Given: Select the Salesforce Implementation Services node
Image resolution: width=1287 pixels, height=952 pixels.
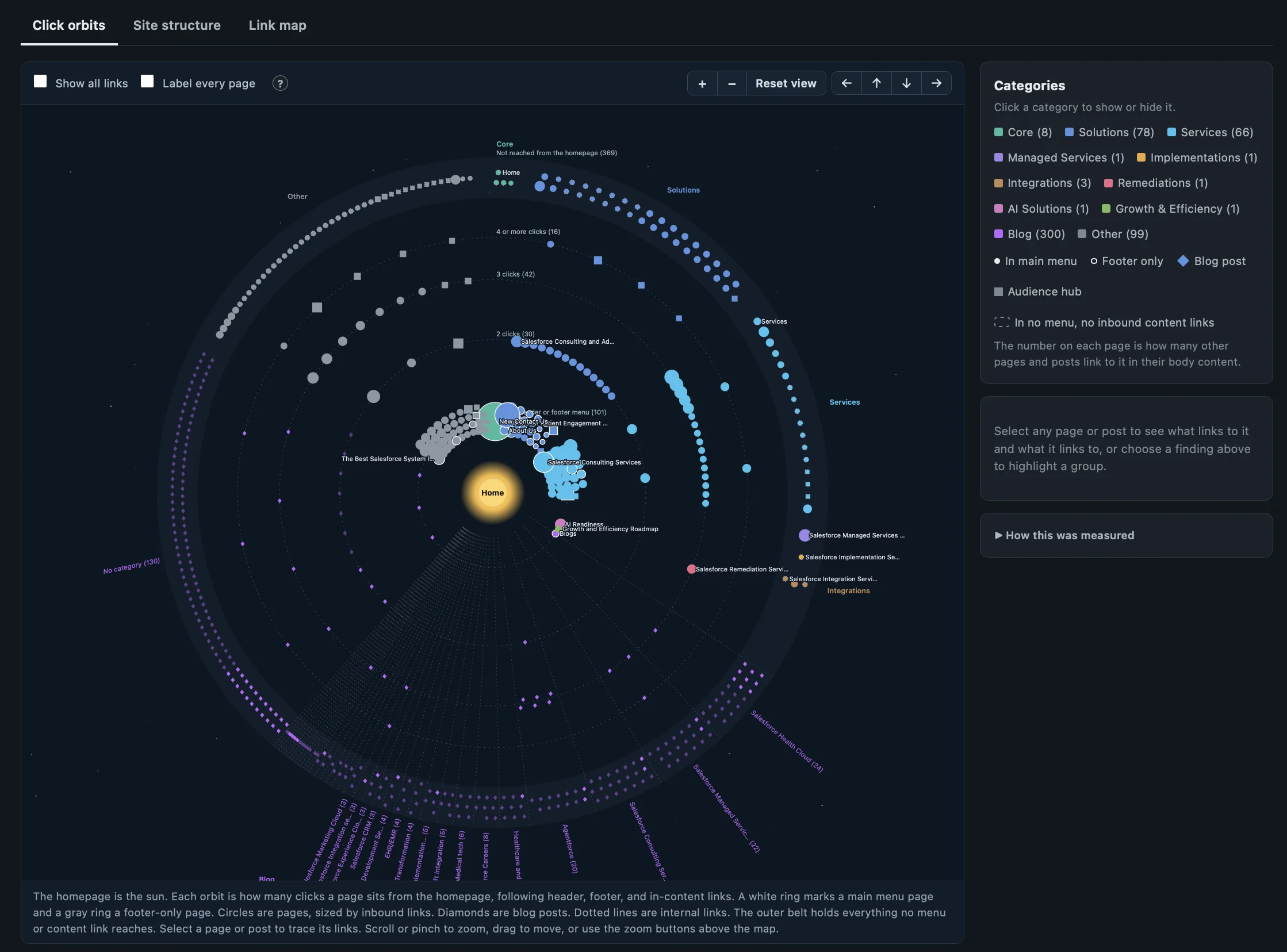Looking at the screenshot, I should click(x=801, y=557).
